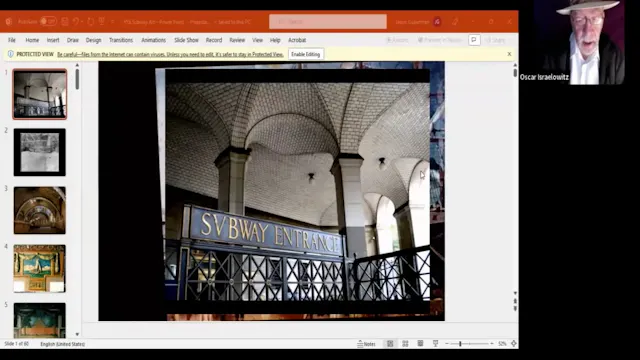Click the Save icon in title bar
Viewport: 640px width, 360px height.
(64, 21)
